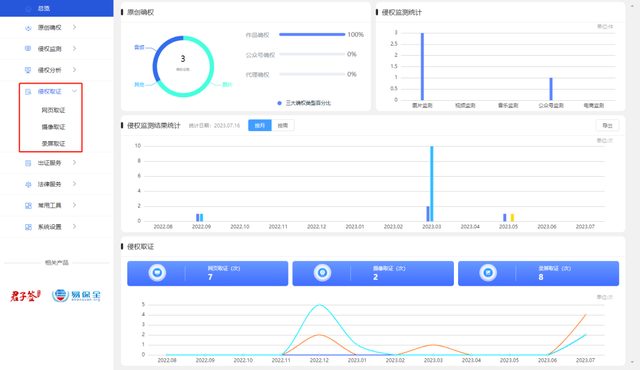Click the 侵权分析 sidebar icon

click(28, 70)
